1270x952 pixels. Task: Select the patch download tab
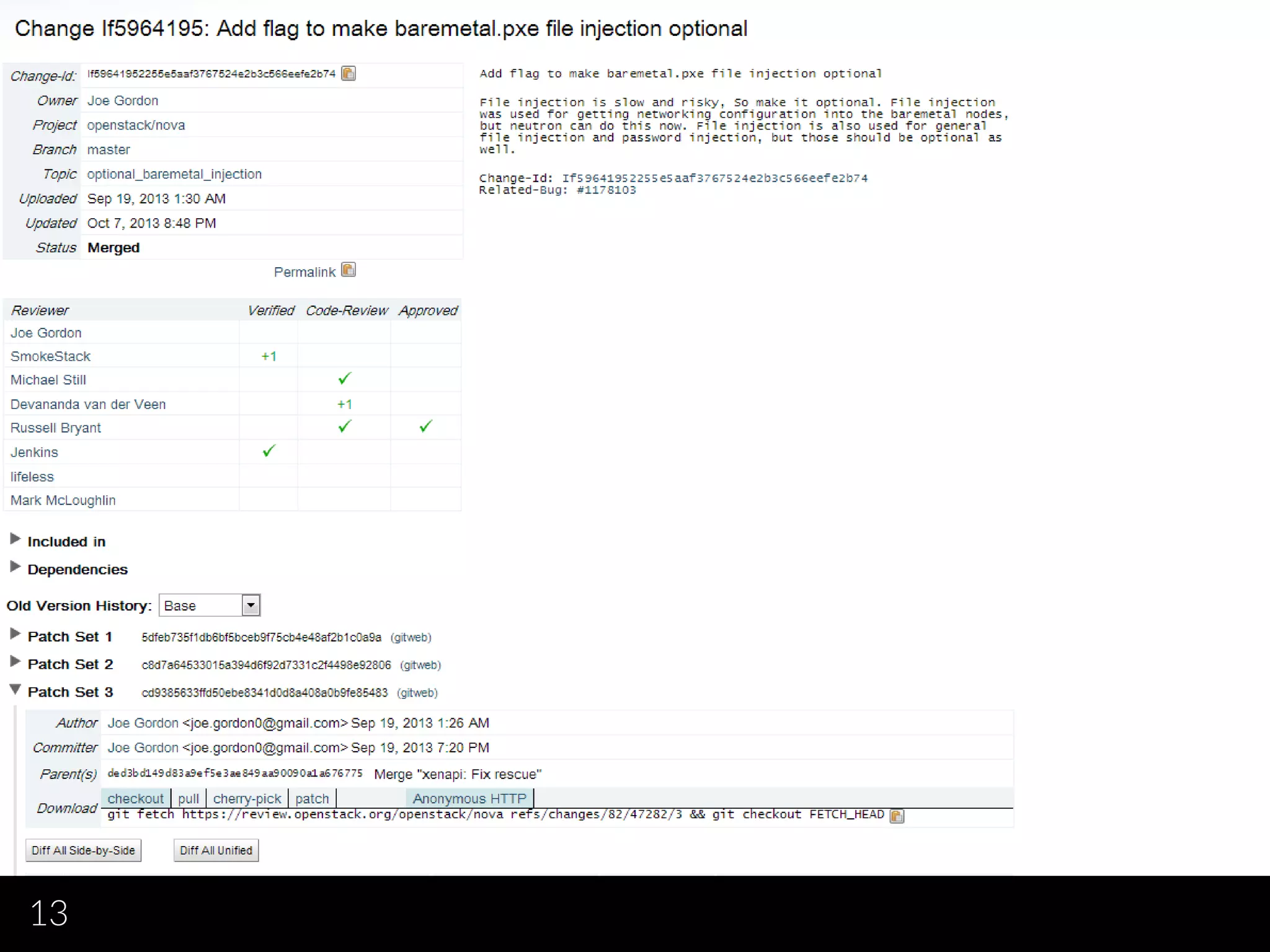[312, 799]
